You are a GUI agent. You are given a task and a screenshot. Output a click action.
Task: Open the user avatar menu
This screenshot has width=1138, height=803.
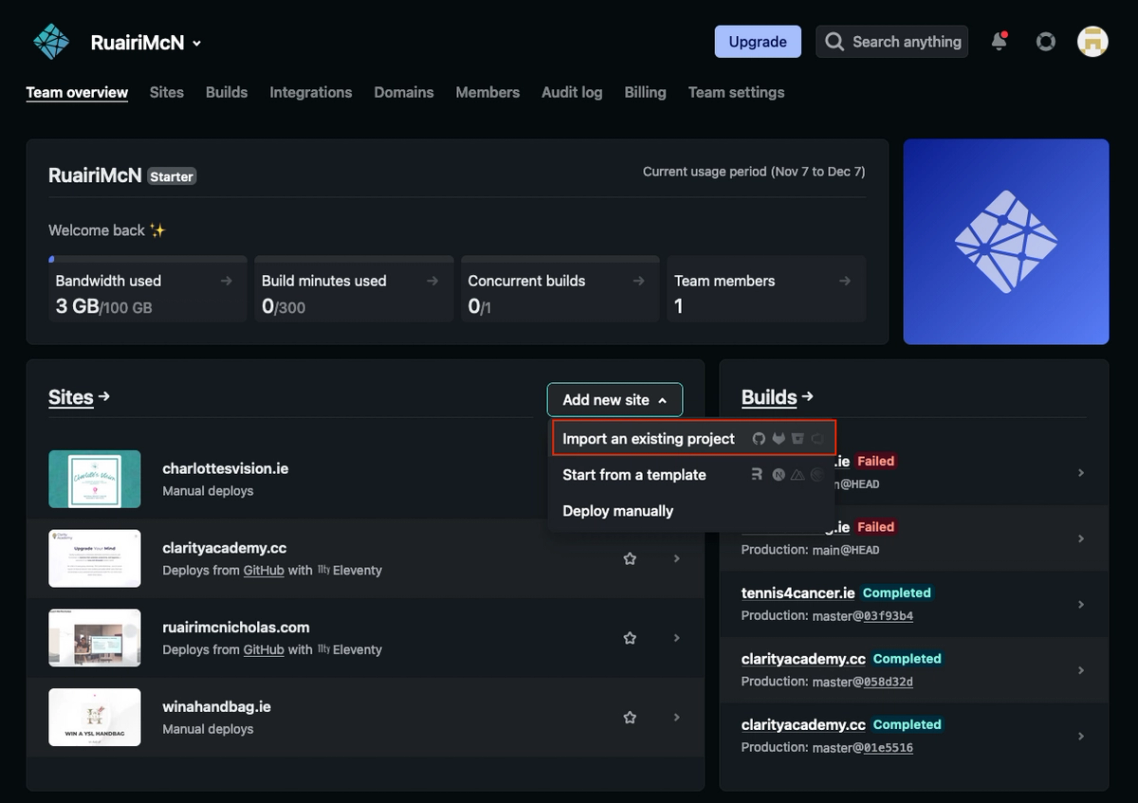(x=1092, y=41)
